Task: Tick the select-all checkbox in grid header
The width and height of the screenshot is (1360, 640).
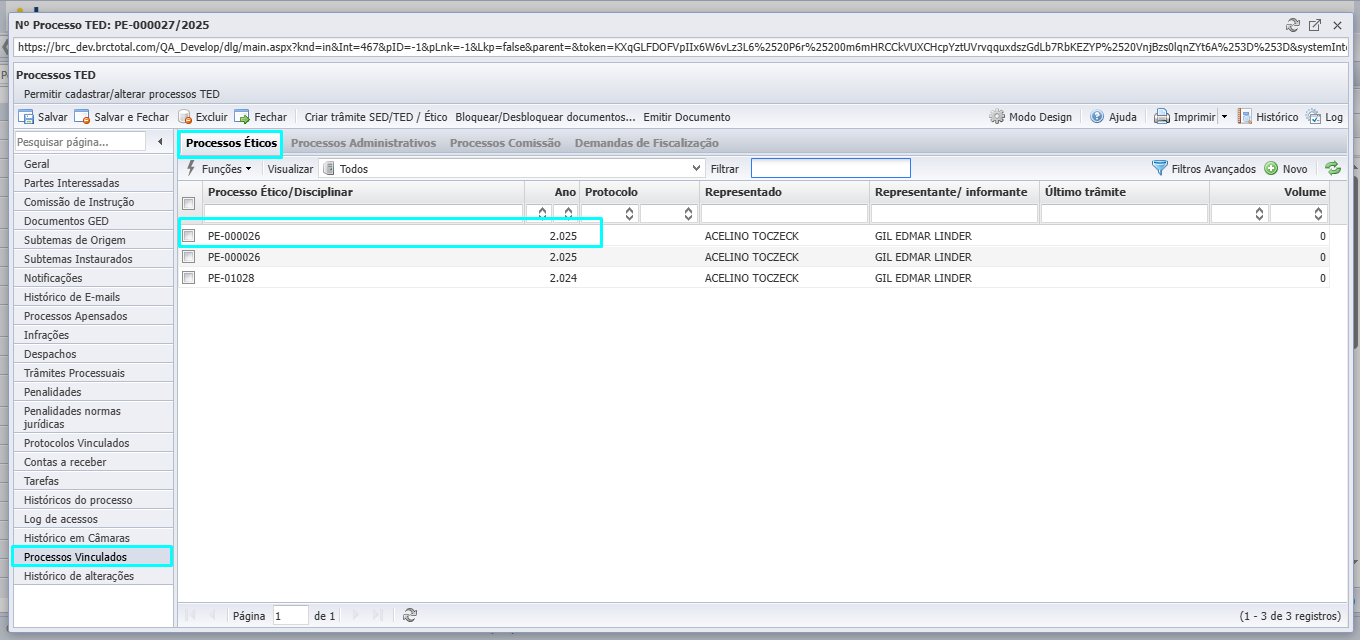Action: pyautogui.click(x=188, y=204)
